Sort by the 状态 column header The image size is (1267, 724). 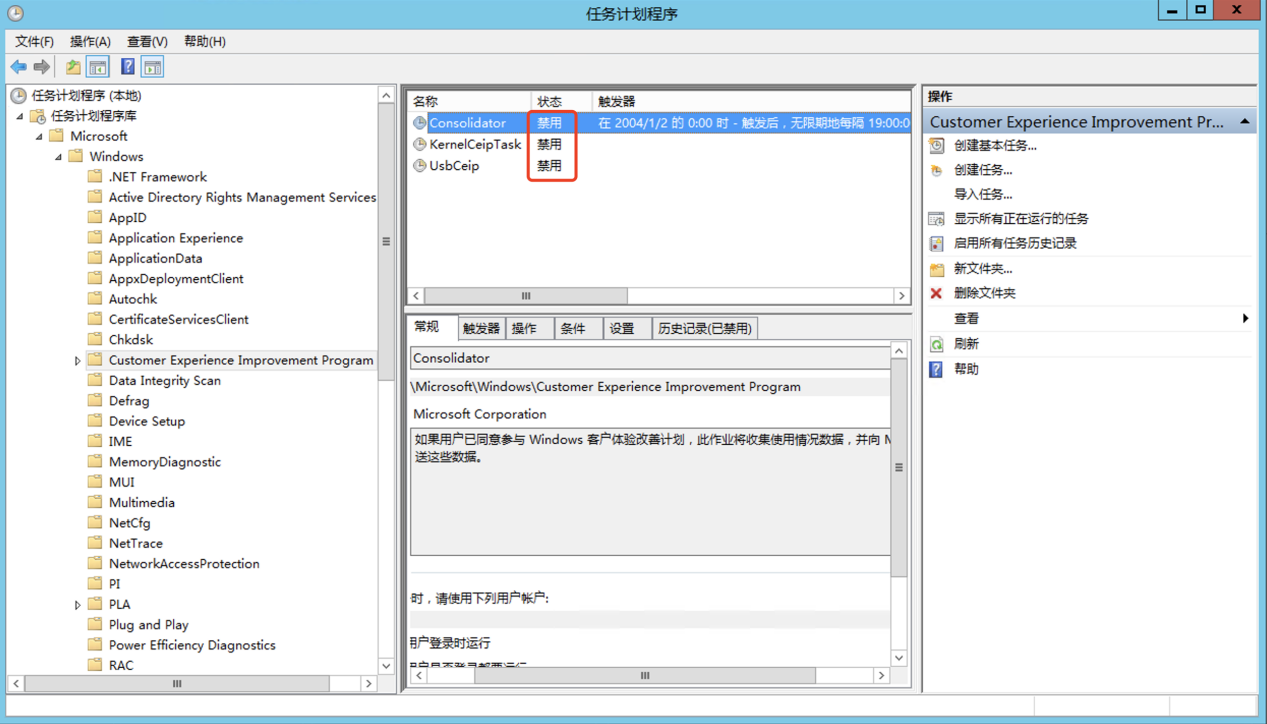pos(561,101)
